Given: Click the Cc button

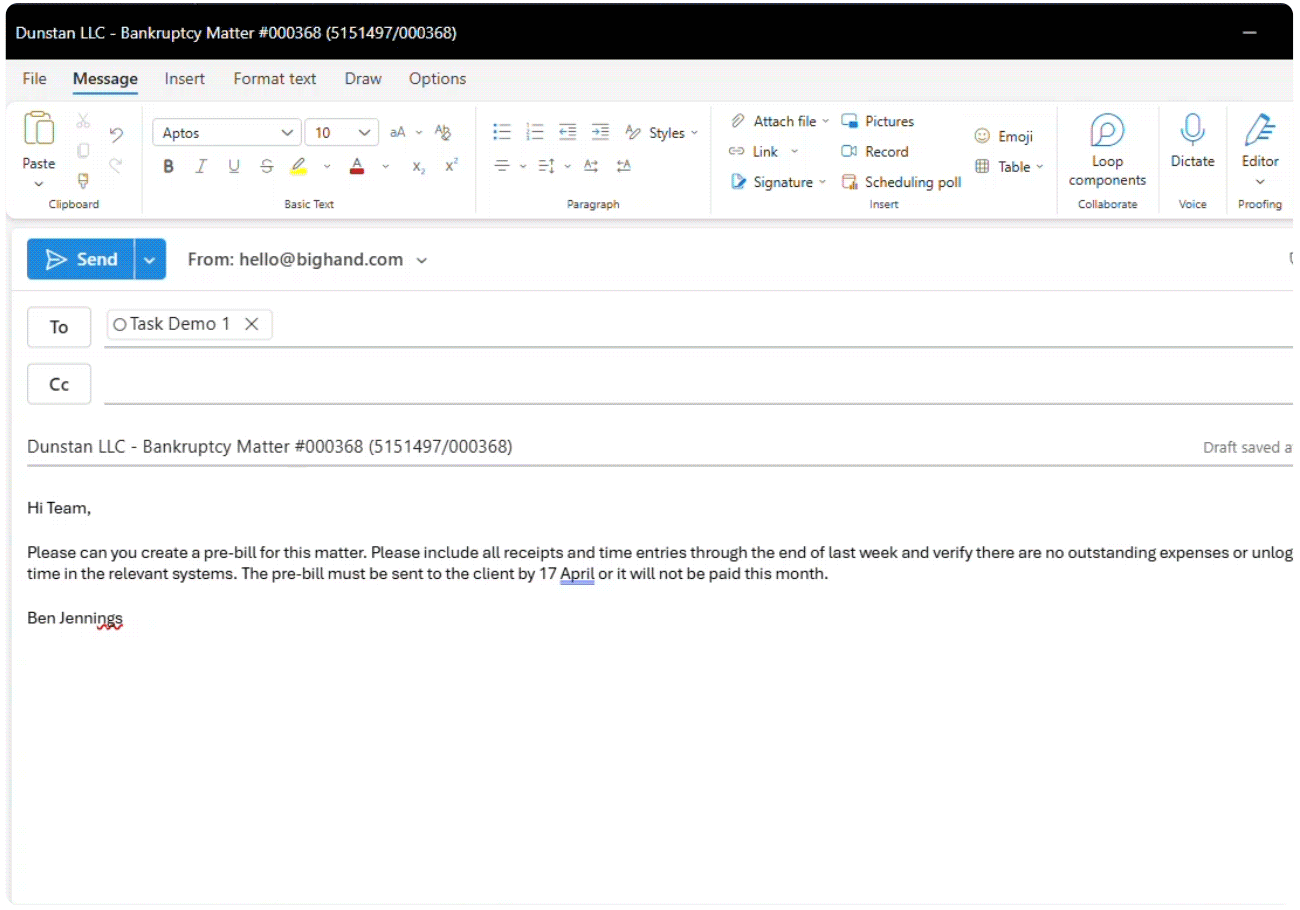Looking at the screenshot, I should [59, 384].
